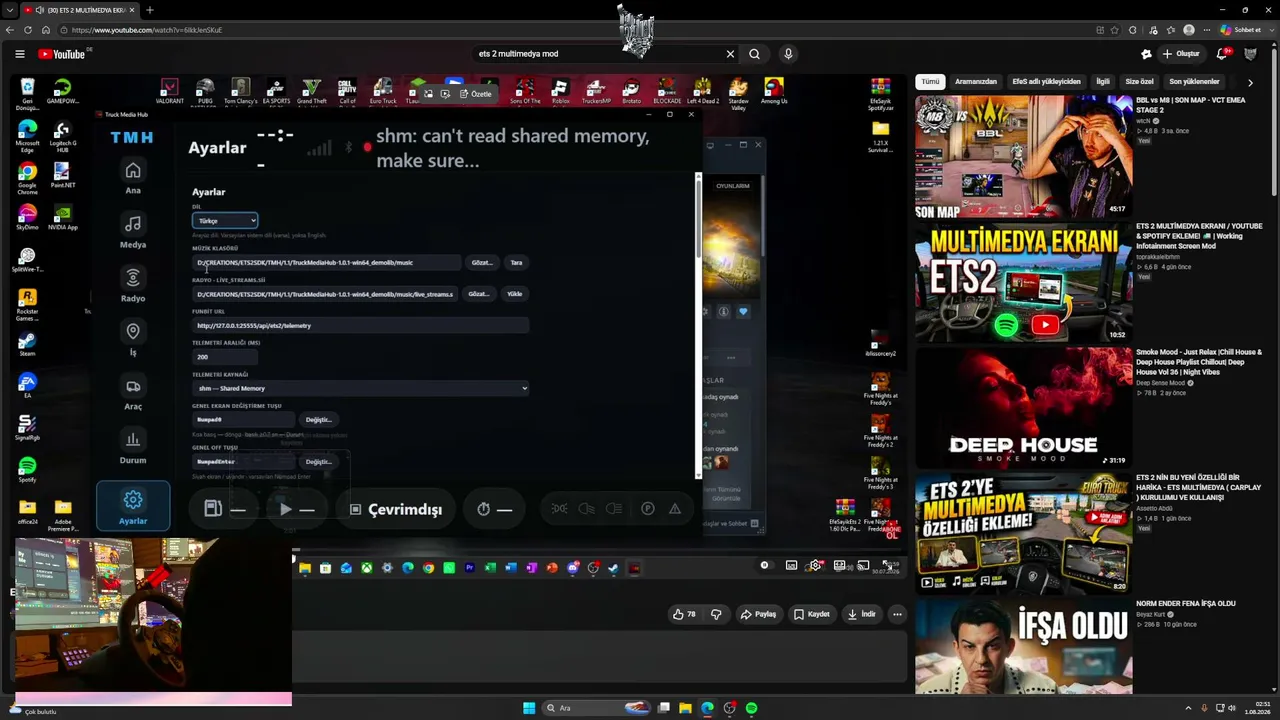Click the YouTube logo
The image size is (1280, 720).
point(62,54)
